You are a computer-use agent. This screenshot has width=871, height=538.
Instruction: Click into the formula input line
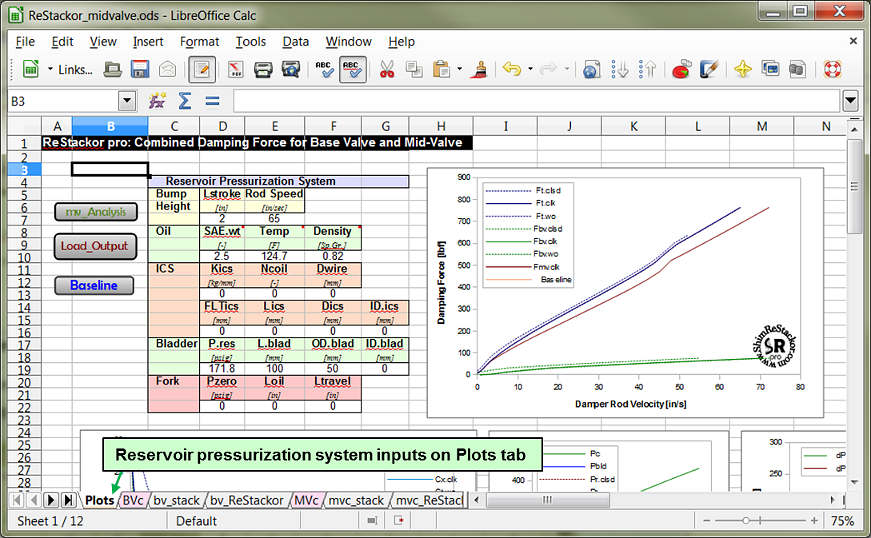click(536, 101)
